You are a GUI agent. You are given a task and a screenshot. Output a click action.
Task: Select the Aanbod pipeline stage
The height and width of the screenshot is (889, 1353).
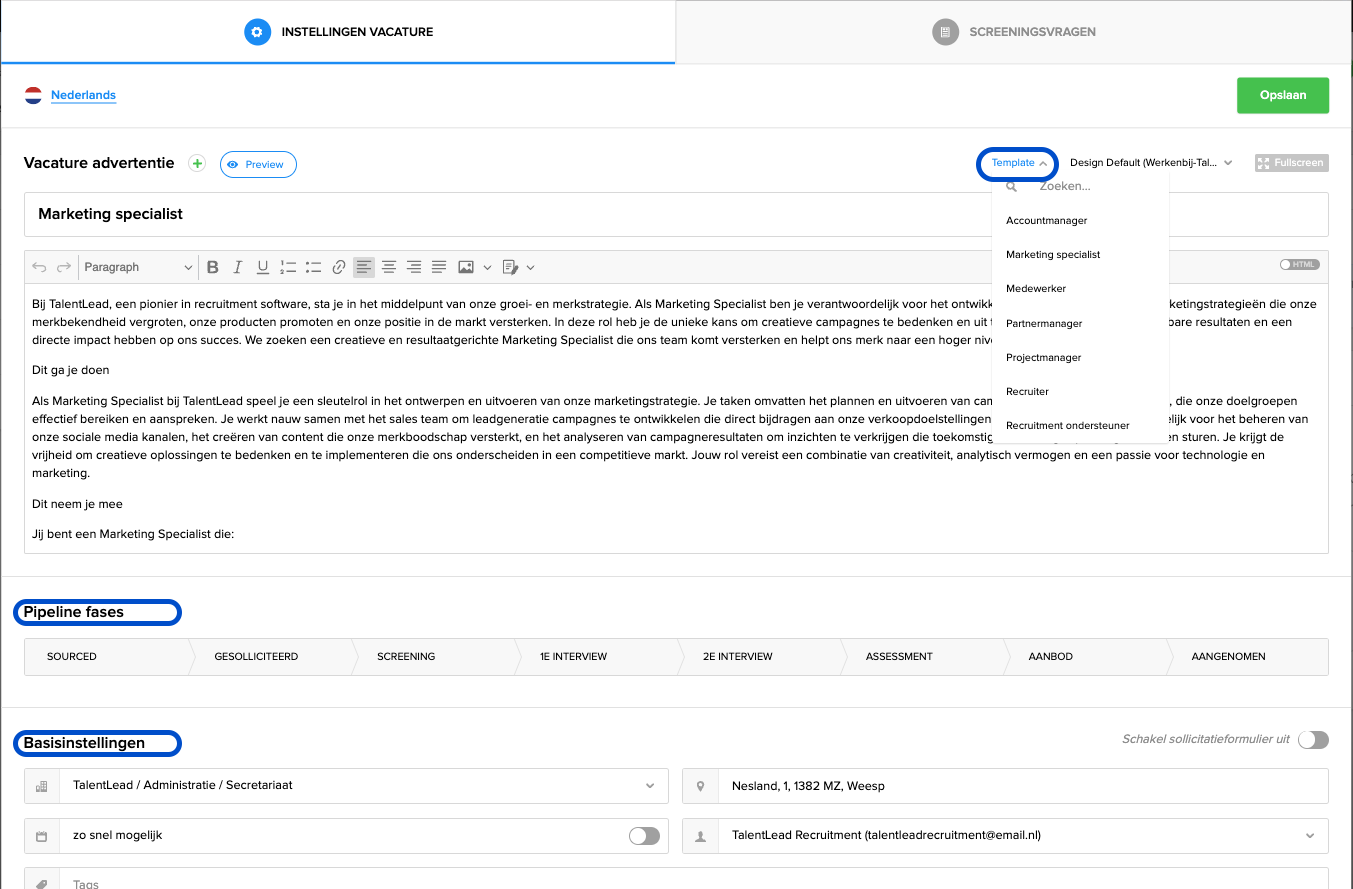point(1085,657)
